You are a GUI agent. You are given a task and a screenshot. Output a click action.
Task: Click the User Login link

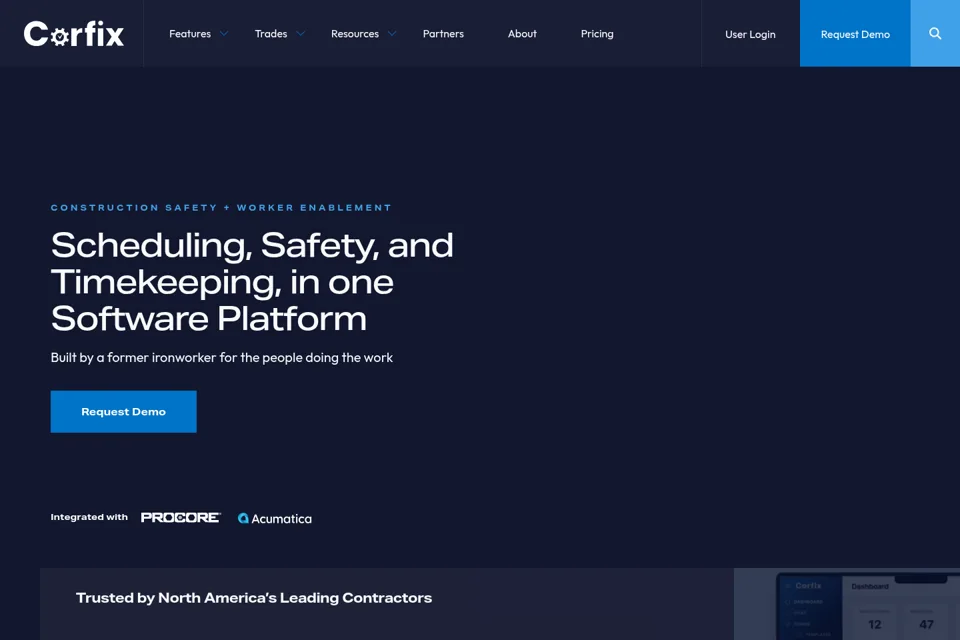(750, 34)
